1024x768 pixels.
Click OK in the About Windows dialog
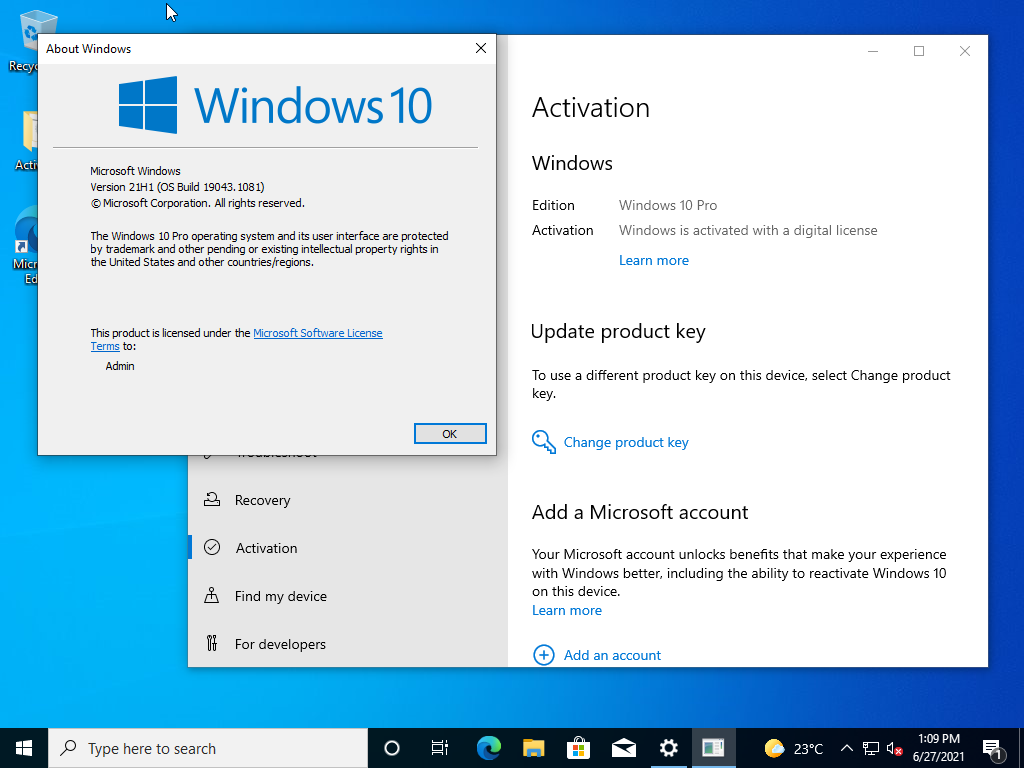coord(450,434)
